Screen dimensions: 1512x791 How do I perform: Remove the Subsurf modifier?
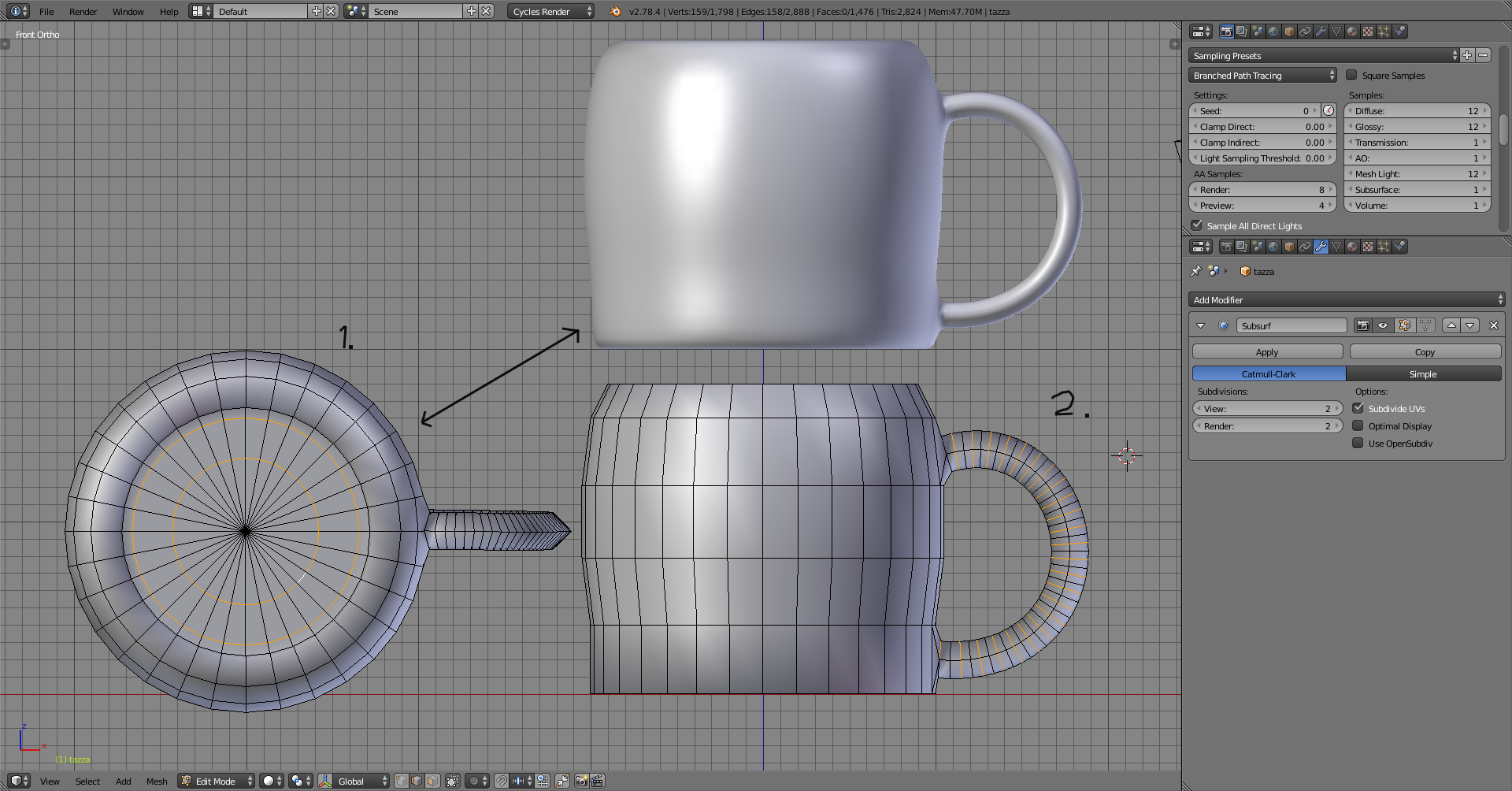click(x=1493, y=325)
